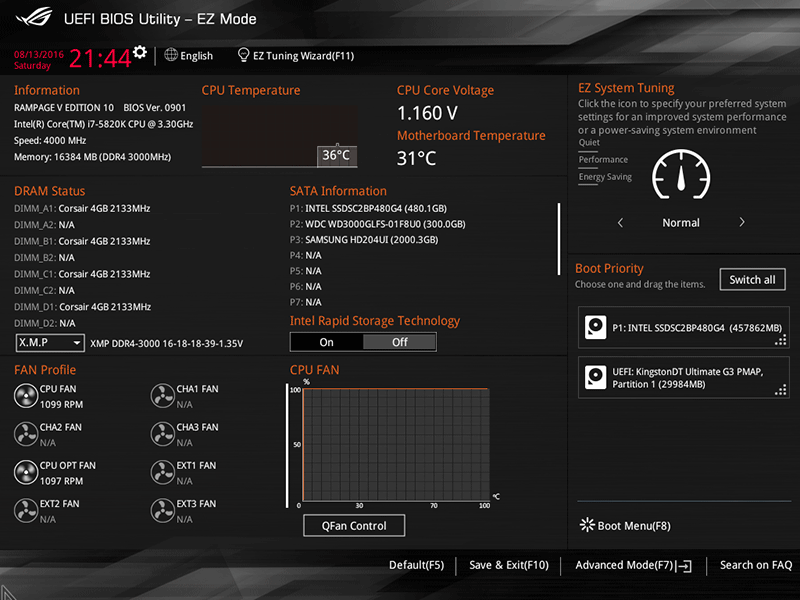Select the CPU FAN icon in Fan Profile
800x600 pixels.
point(26,395)
